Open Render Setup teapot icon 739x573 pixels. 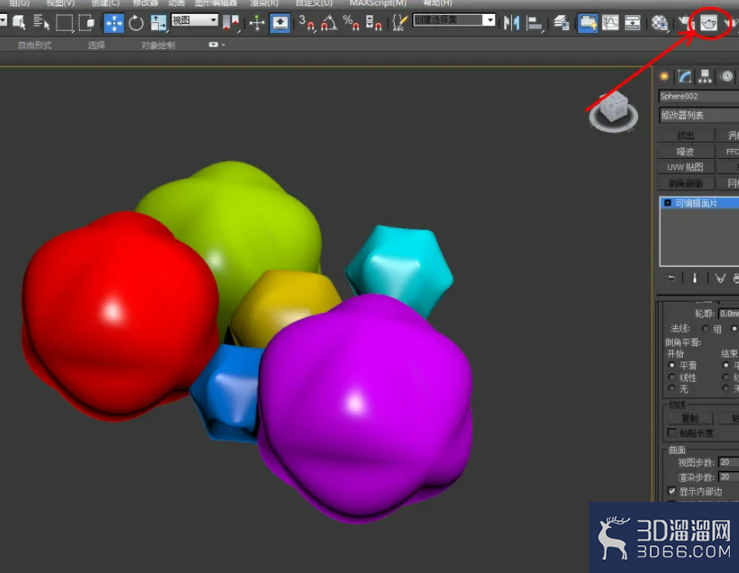(686, 22)
